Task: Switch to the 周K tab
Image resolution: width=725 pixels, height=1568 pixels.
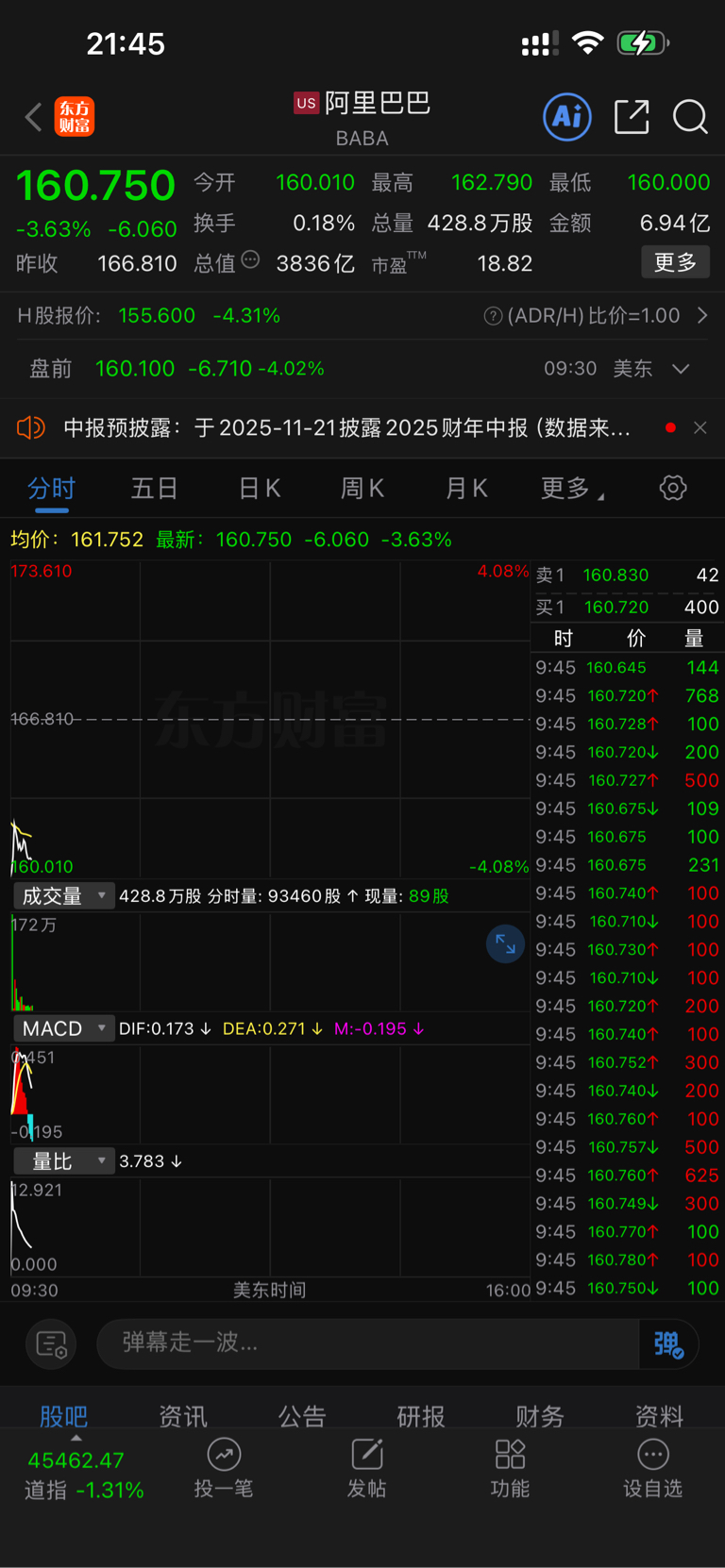Action: [362, 488]
